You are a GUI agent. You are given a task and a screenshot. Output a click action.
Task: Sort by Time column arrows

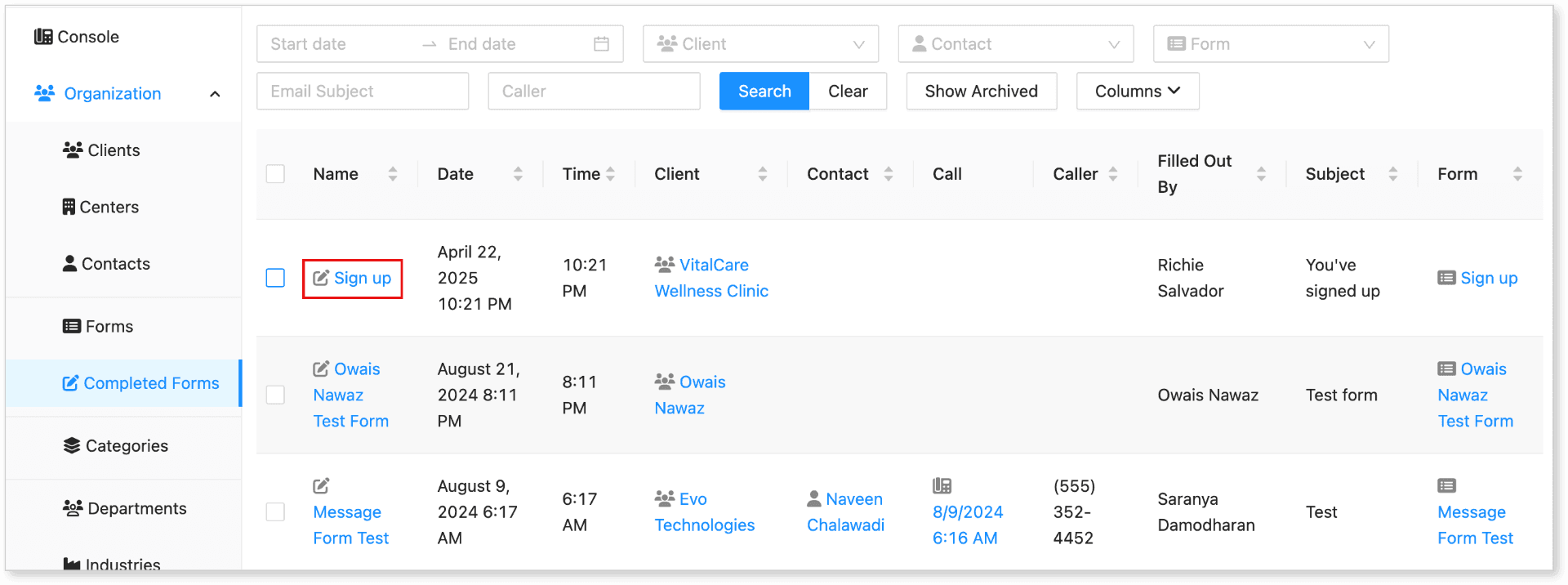(610, 174)
